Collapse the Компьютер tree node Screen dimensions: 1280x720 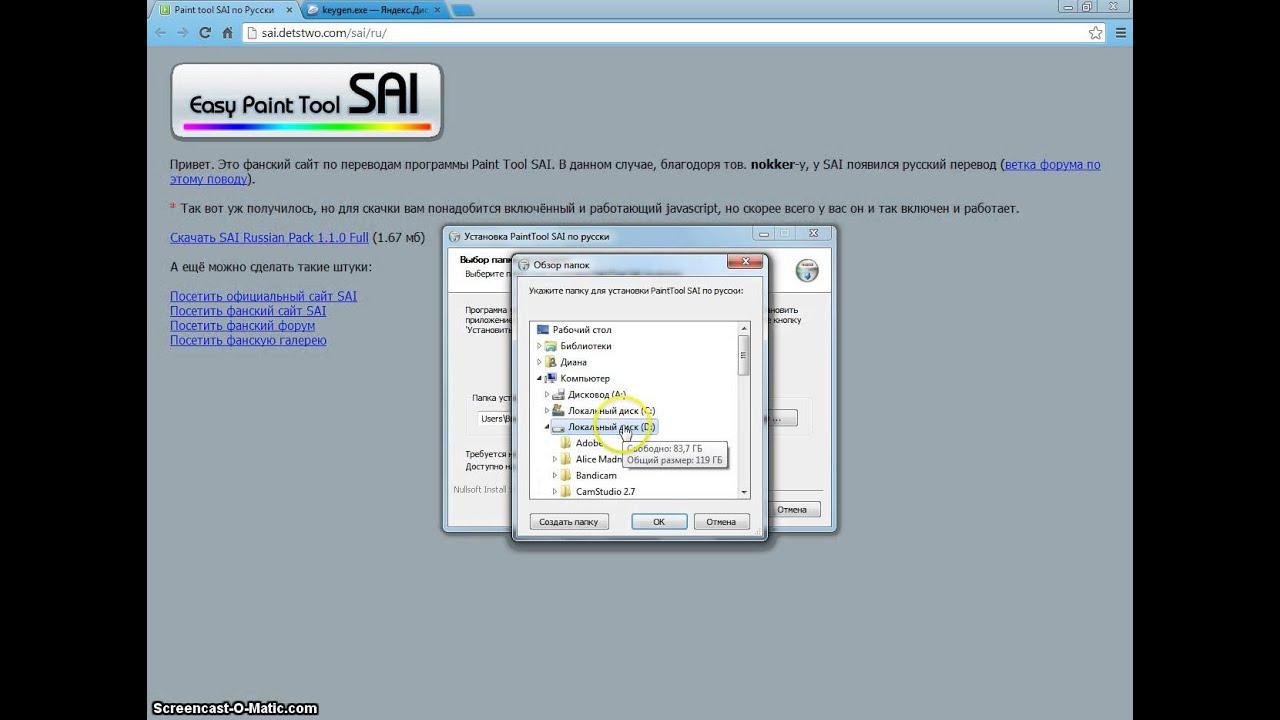tap(539, 378)
